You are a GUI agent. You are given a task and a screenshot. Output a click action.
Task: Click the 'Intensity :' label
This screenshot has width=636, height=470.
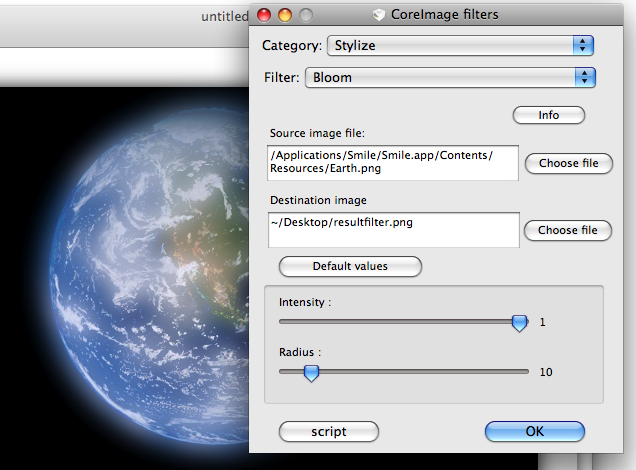pyautogui.click(x=305, y=303)
